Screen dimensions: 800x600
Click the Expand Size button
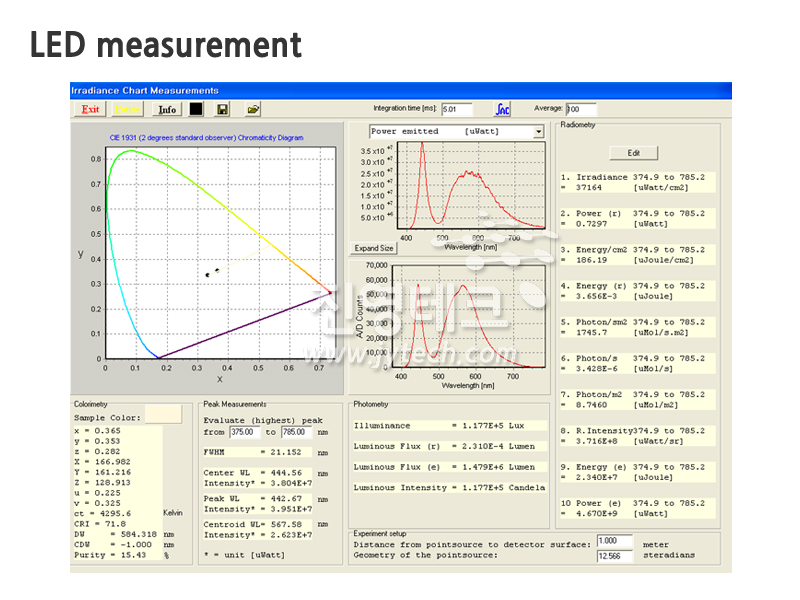374,248
